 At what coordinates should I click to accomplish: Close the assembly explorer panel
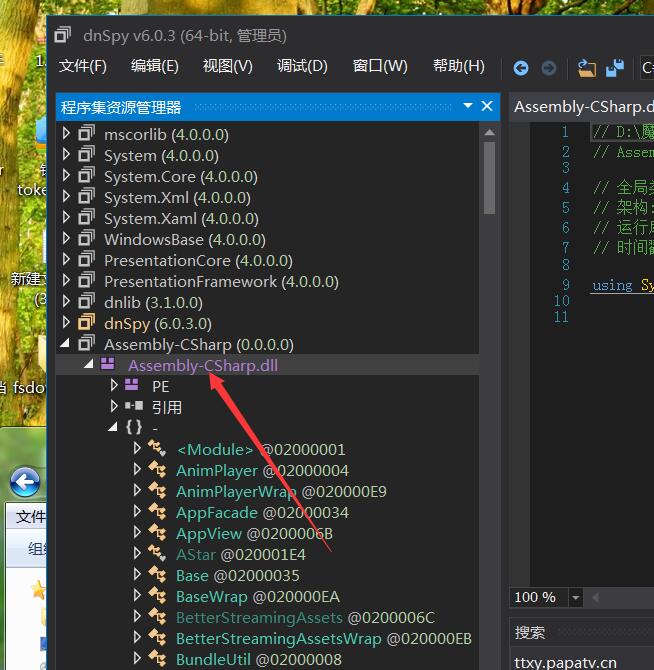(x=487, y=106)
